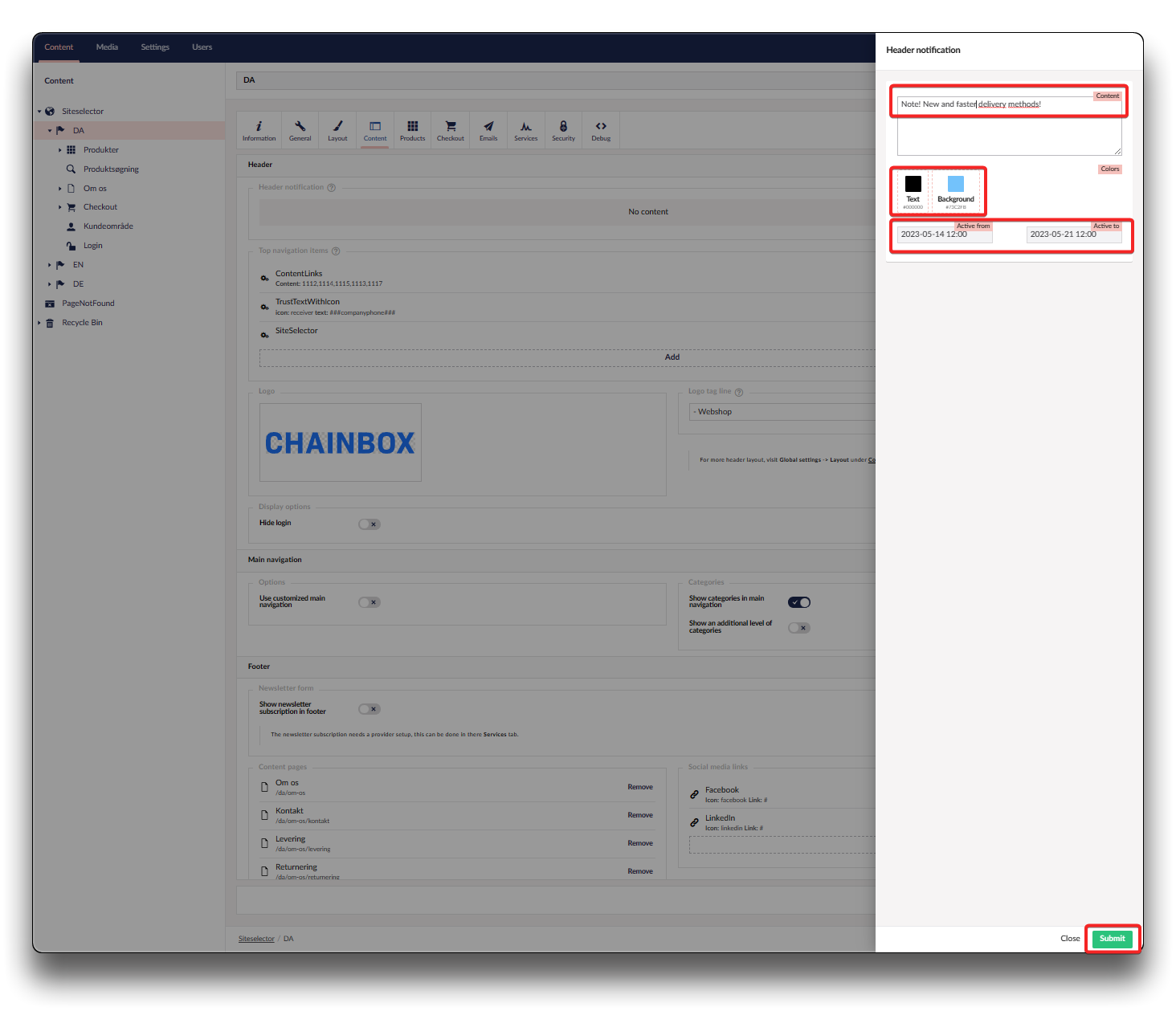1176x1011 pixels.
Task: Switch to the Media tab
Action: (x=107, y=47)
